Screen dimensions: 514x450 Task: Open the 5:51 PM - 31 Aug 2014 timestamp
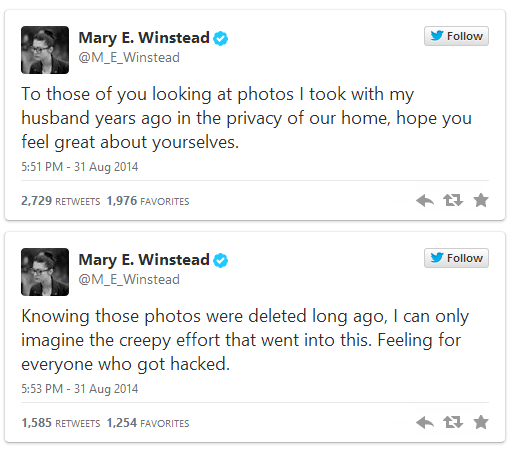80,167
